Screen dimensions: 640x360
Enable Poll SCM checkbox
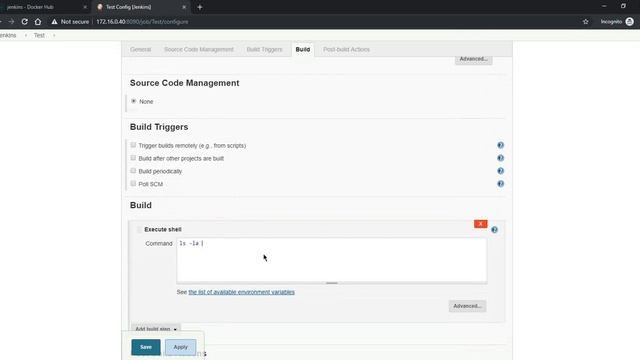[x=133, y=184]
